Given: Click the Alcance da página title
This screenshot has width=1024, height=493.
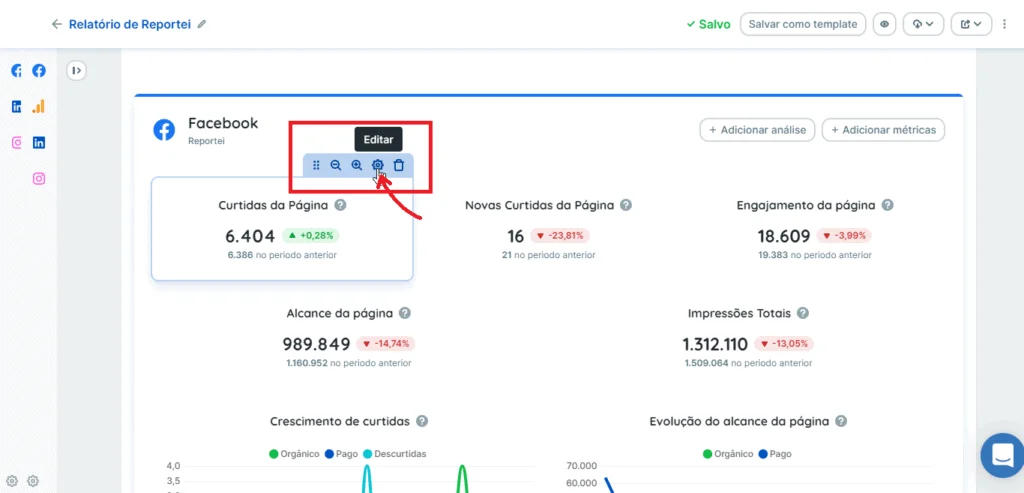Looking at the screenshot, I should pyautogui.click(x=340, y=313).
